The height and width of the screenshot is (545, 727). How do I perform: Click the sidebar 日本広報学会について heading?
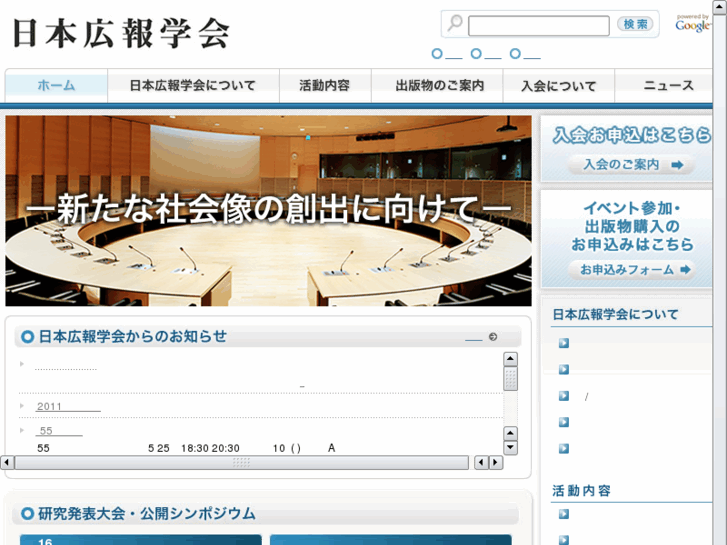click(615, 314)
